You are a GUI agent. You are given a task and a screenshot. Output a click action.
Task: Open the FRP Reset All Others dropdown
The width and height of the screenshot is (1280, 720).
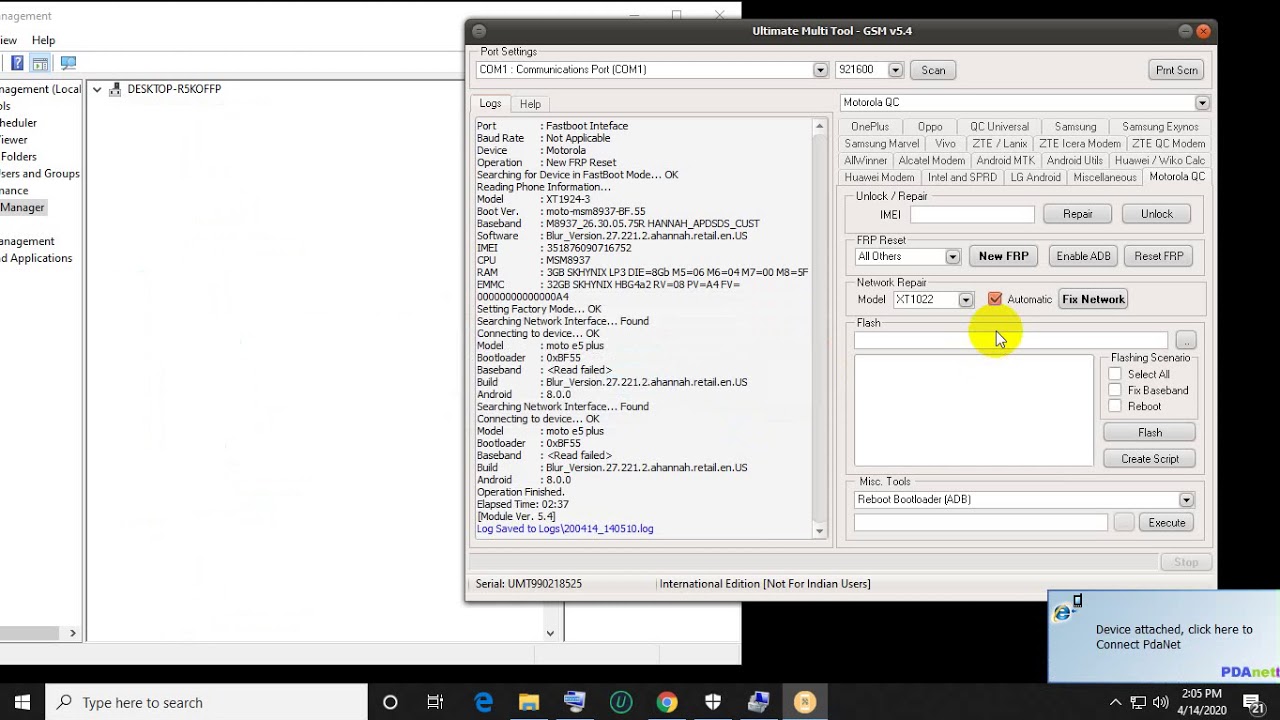point(952,257)
